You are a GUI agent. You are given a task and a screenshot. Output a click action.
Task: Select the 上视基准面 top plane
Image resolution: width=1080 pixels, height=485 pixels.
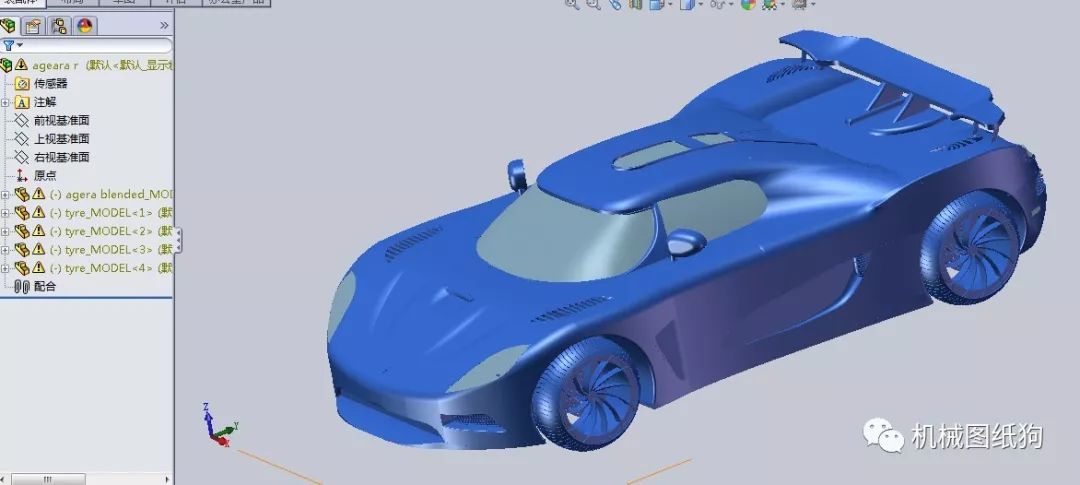(x=62, y=138)
